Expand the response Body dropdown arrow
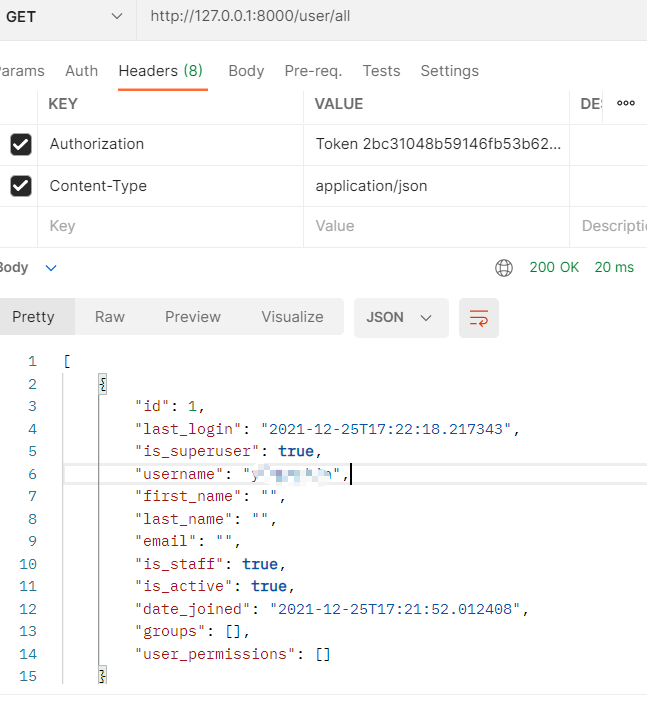Viewport: 647px width, 705px height. 51,268
